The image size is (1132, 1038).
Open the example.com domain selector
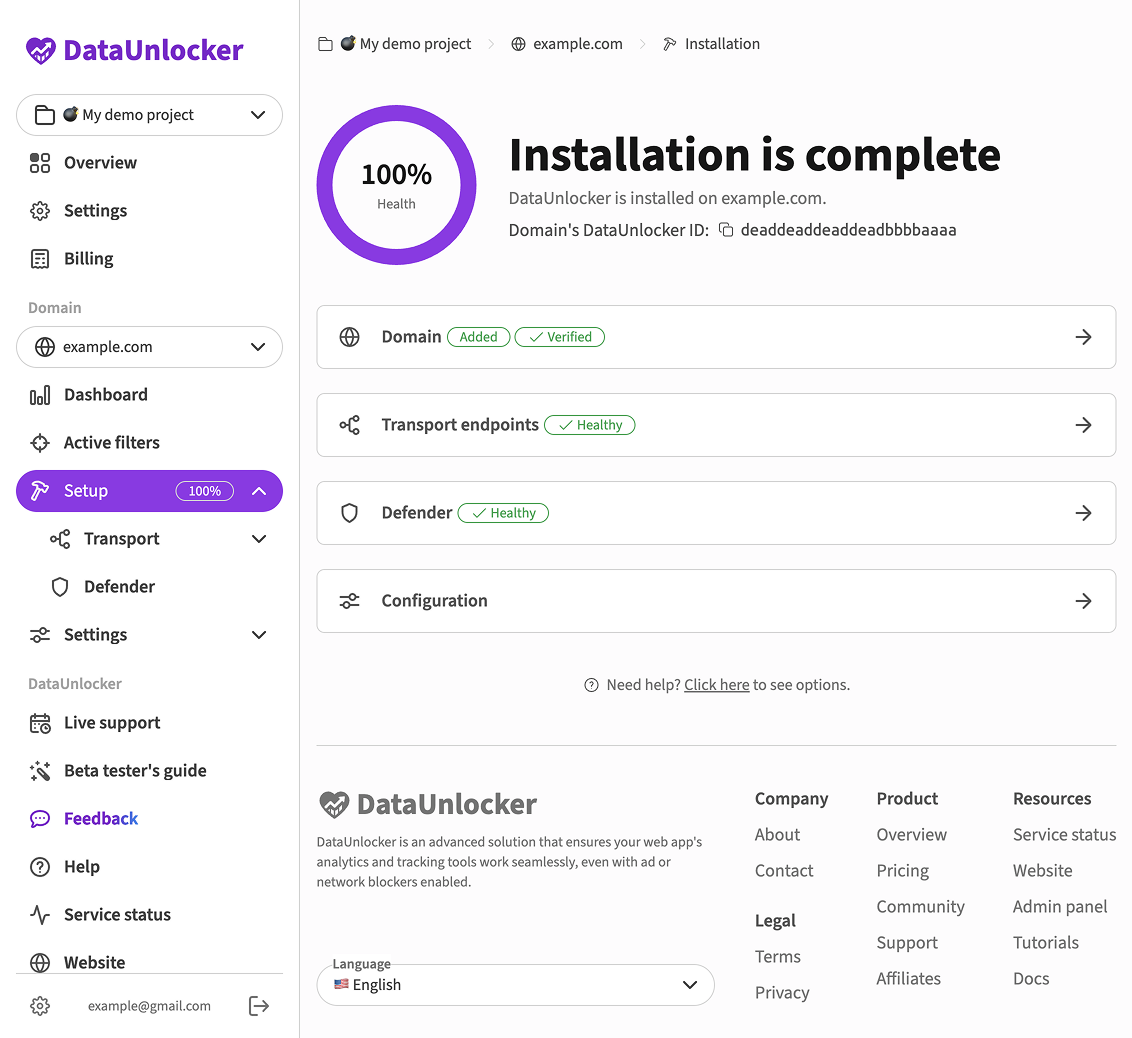point(149,347)
